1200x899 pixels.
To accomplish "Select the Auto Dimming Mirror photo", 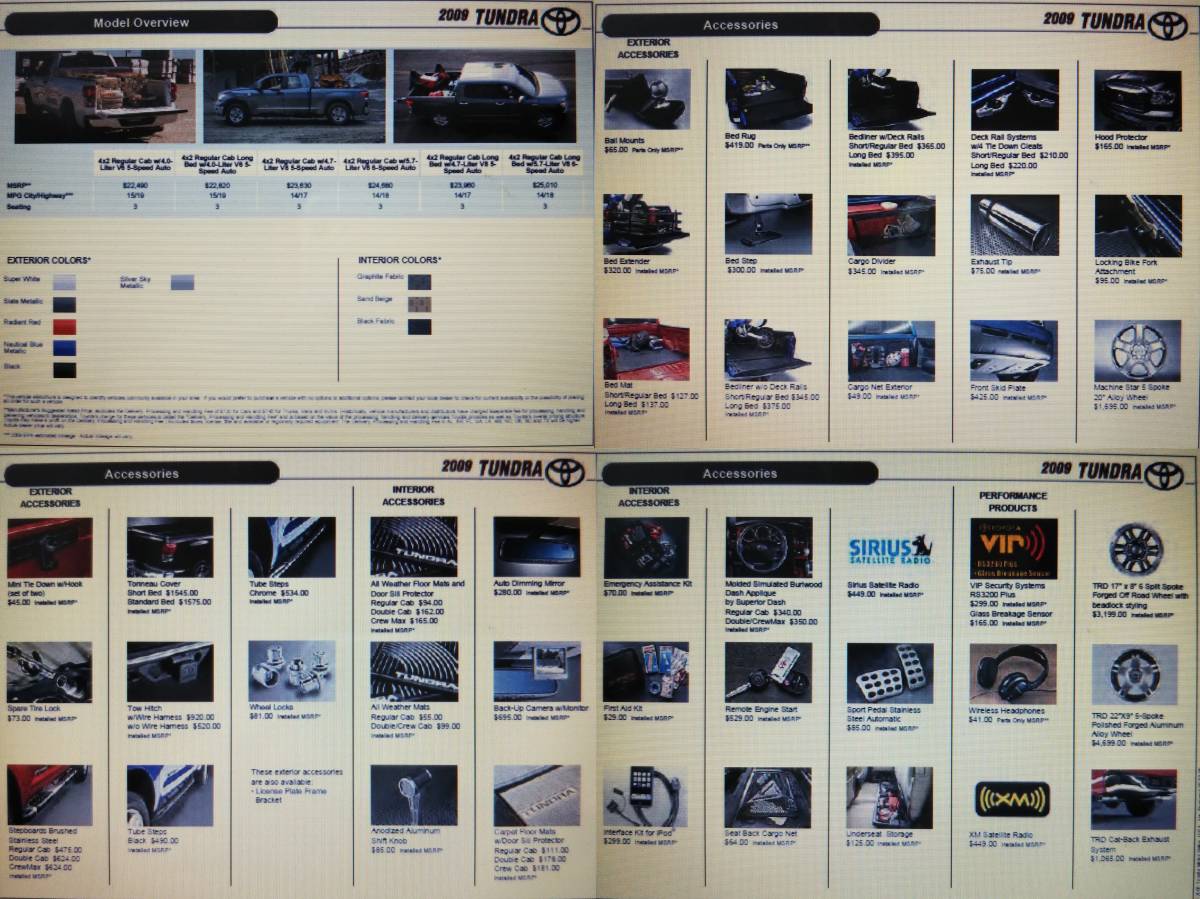I will 537,547.
